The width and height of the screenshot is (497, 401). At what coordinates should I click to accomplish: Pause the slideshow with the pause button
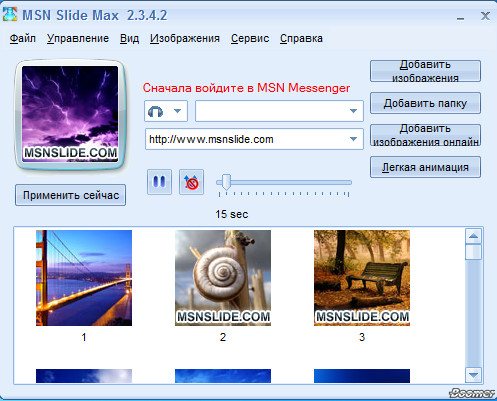[159, 182]
